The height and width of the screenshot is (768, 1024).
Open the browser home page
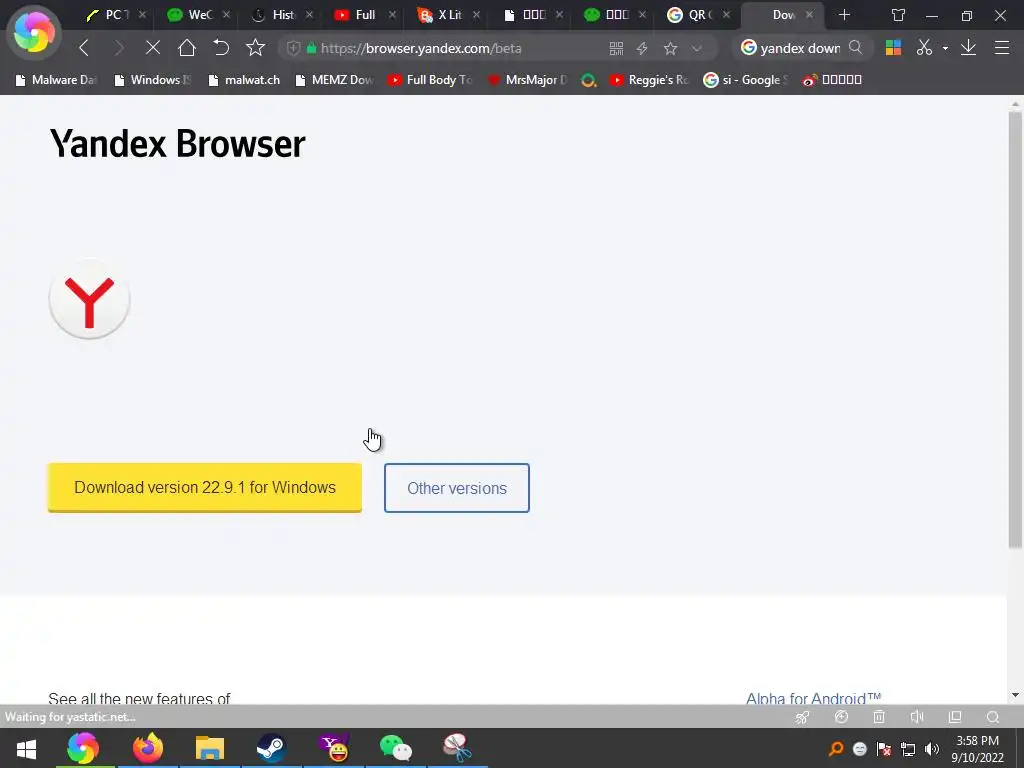click(187, 48)
